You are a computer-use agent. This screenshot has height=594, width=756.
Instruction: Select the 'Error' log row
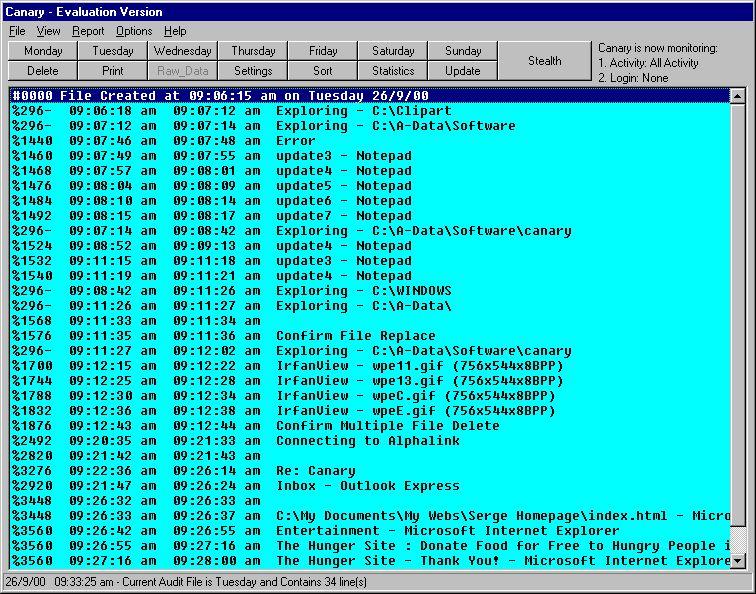[370, 141]
